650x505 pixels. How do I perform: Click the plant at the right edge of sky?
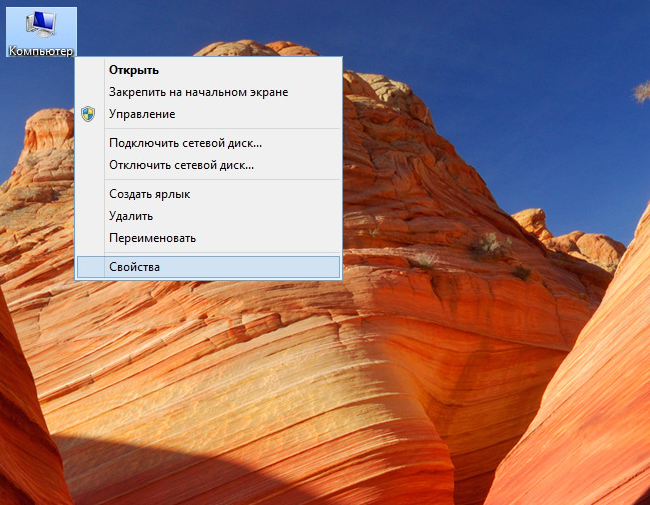coord(640,92)
